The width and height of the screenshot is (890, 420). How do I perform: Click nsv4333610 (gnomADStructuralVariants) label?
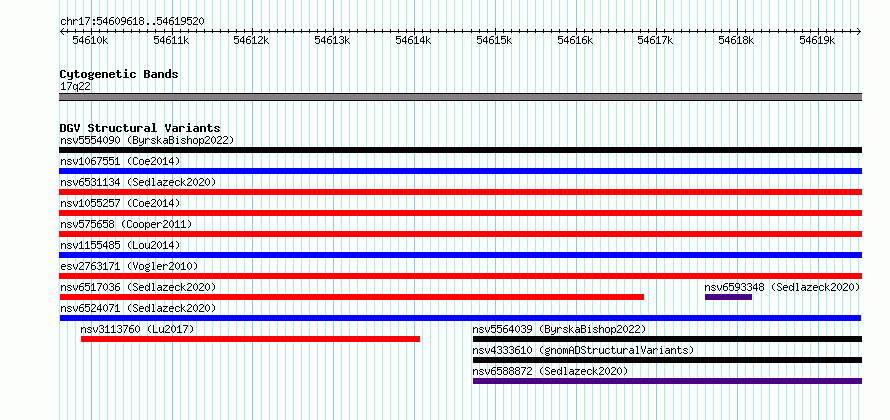click(x=583, y=350)
